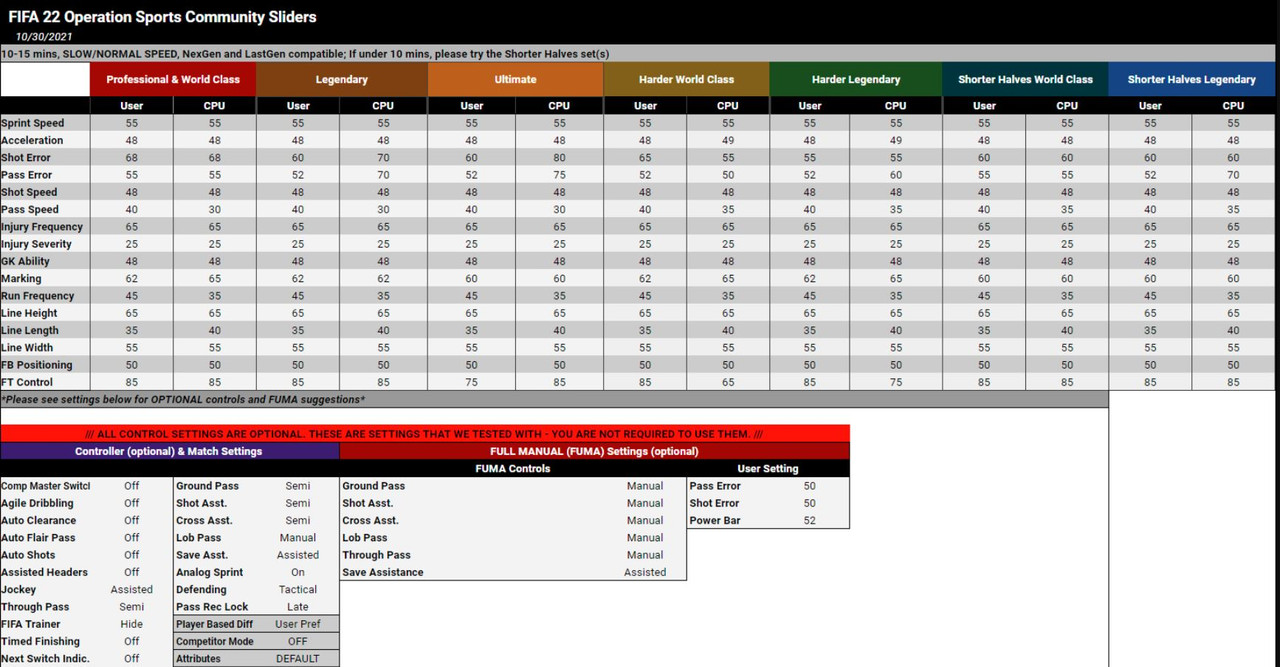1280x667 pixels.
Task: Click Ultimate User FT Control value 75
Action: pyautogui.click(x=472, y=382)
